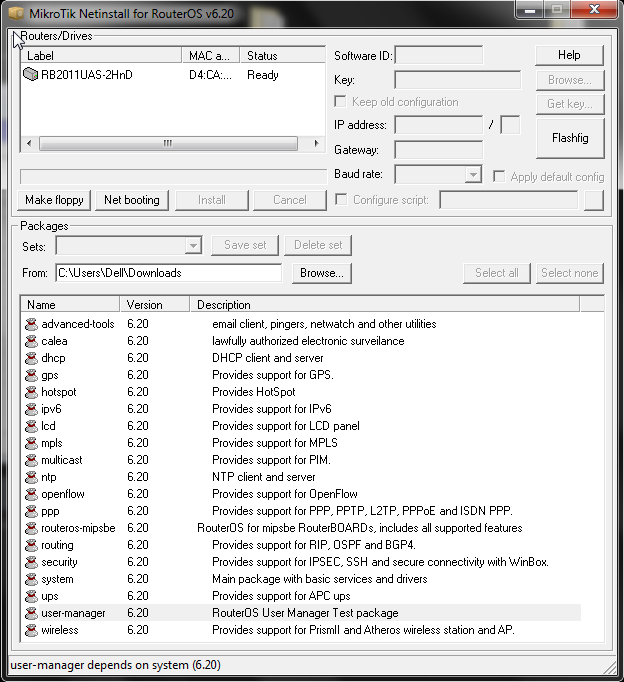Click the MAC address column header
Image resolution: width=624 pixels, height=682 pixels.
(x=211, y=55)
